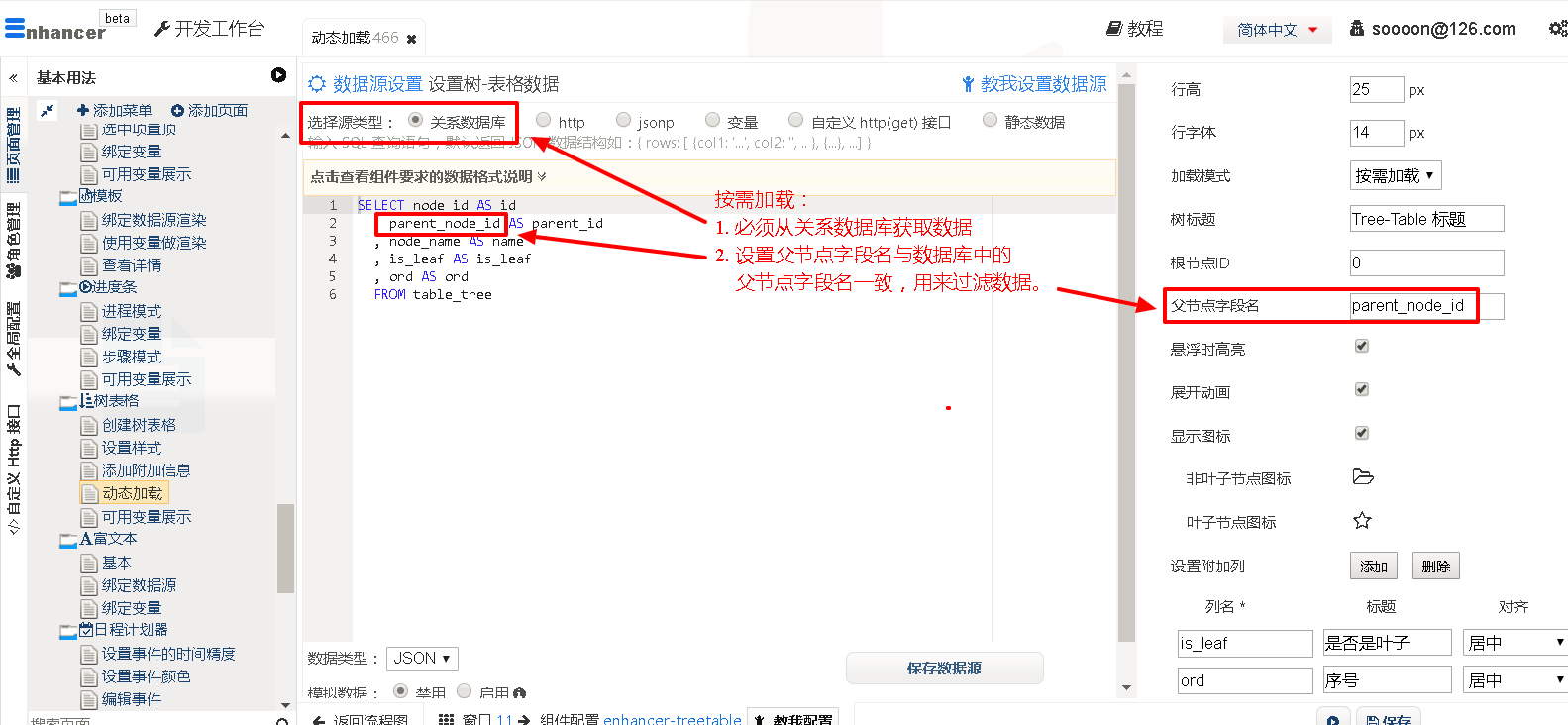Click the 添加 button for additional columns
The height and width of the screenshot is (725, 1568).
point(1373,567)
